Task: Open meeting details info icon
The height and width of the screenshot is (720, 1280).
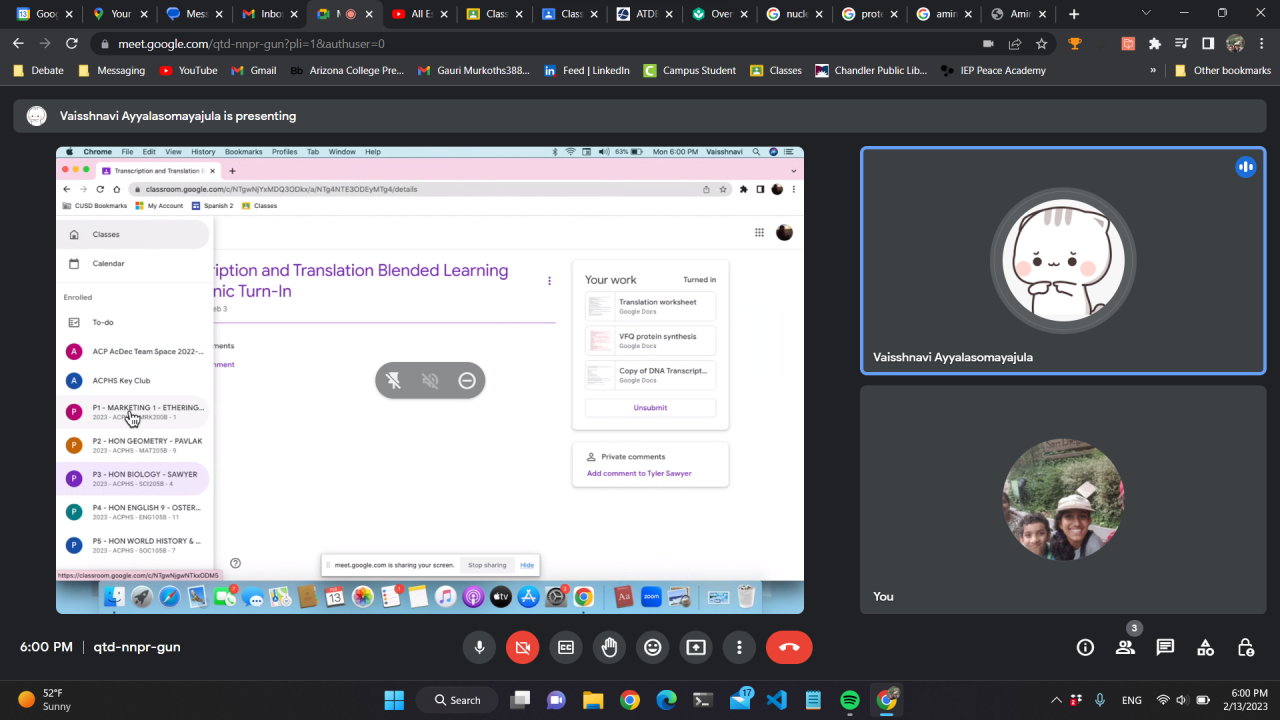Action: point(1085,647)
